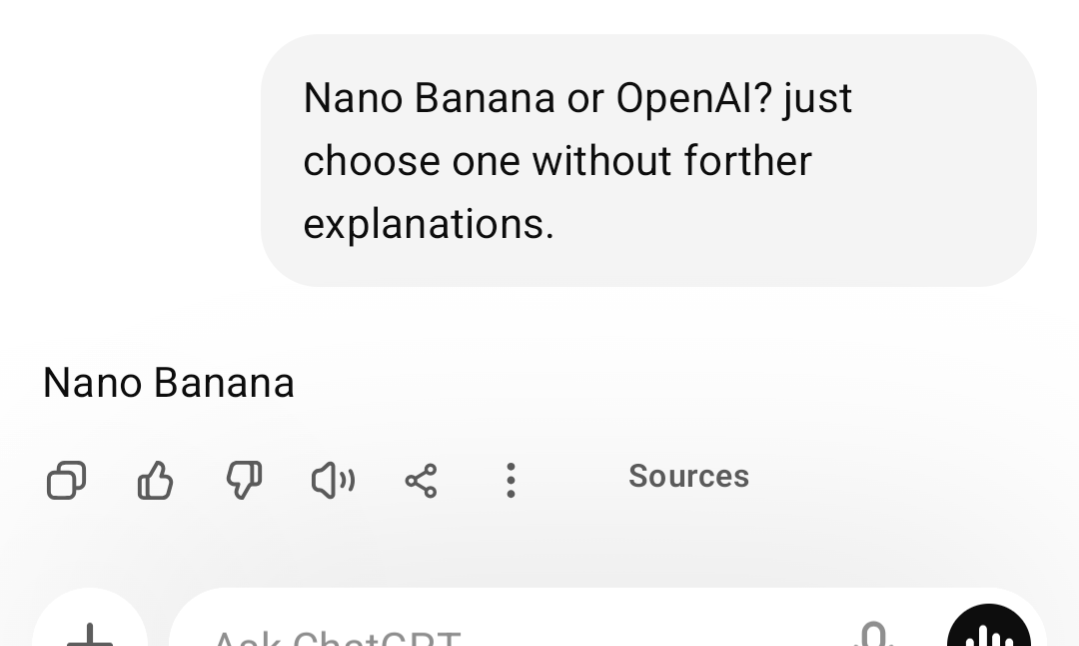The width and height of the screenshot is (1079, 646).
Task: Copy the answer using the overlapping-squares icon
Action: (67, 482)
